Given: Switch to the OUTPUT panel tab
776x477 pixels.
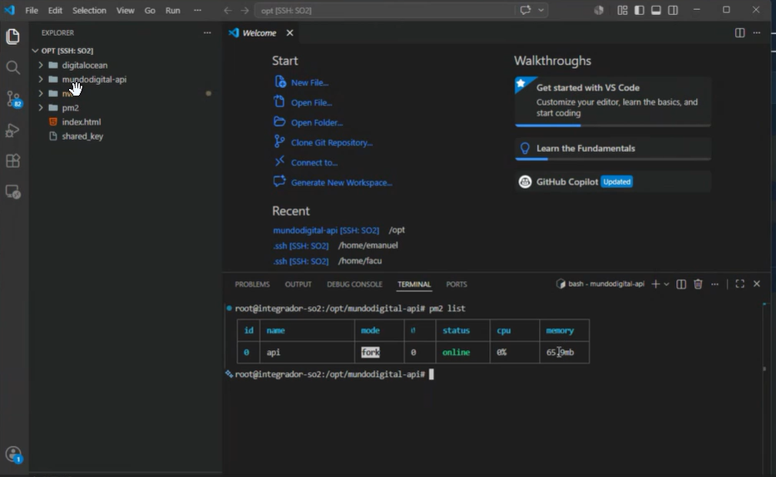Looking at the screenshot, I should [x=298, y=285].
